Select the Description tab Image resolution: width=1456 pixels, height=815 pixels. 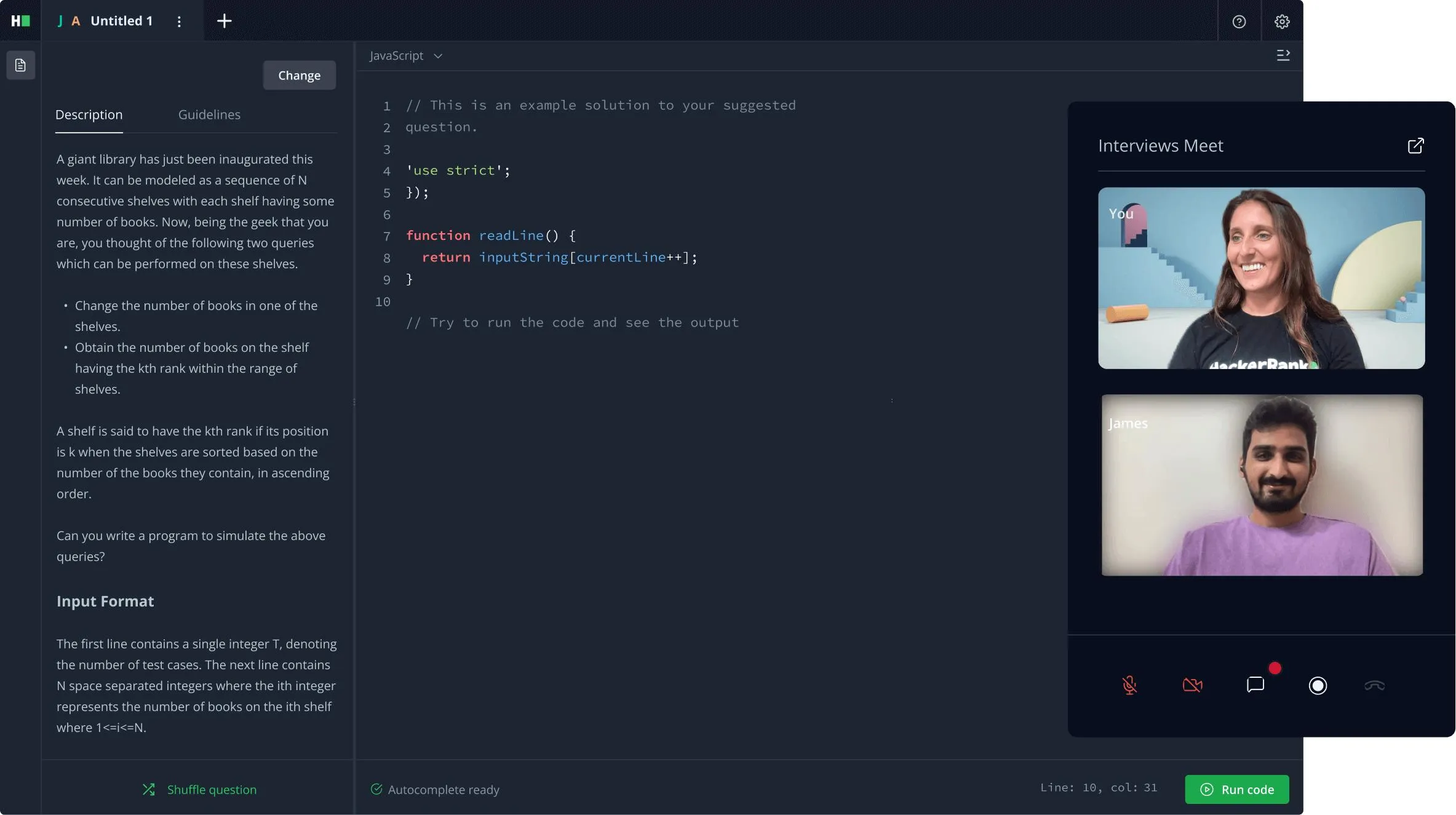(89, 115)
